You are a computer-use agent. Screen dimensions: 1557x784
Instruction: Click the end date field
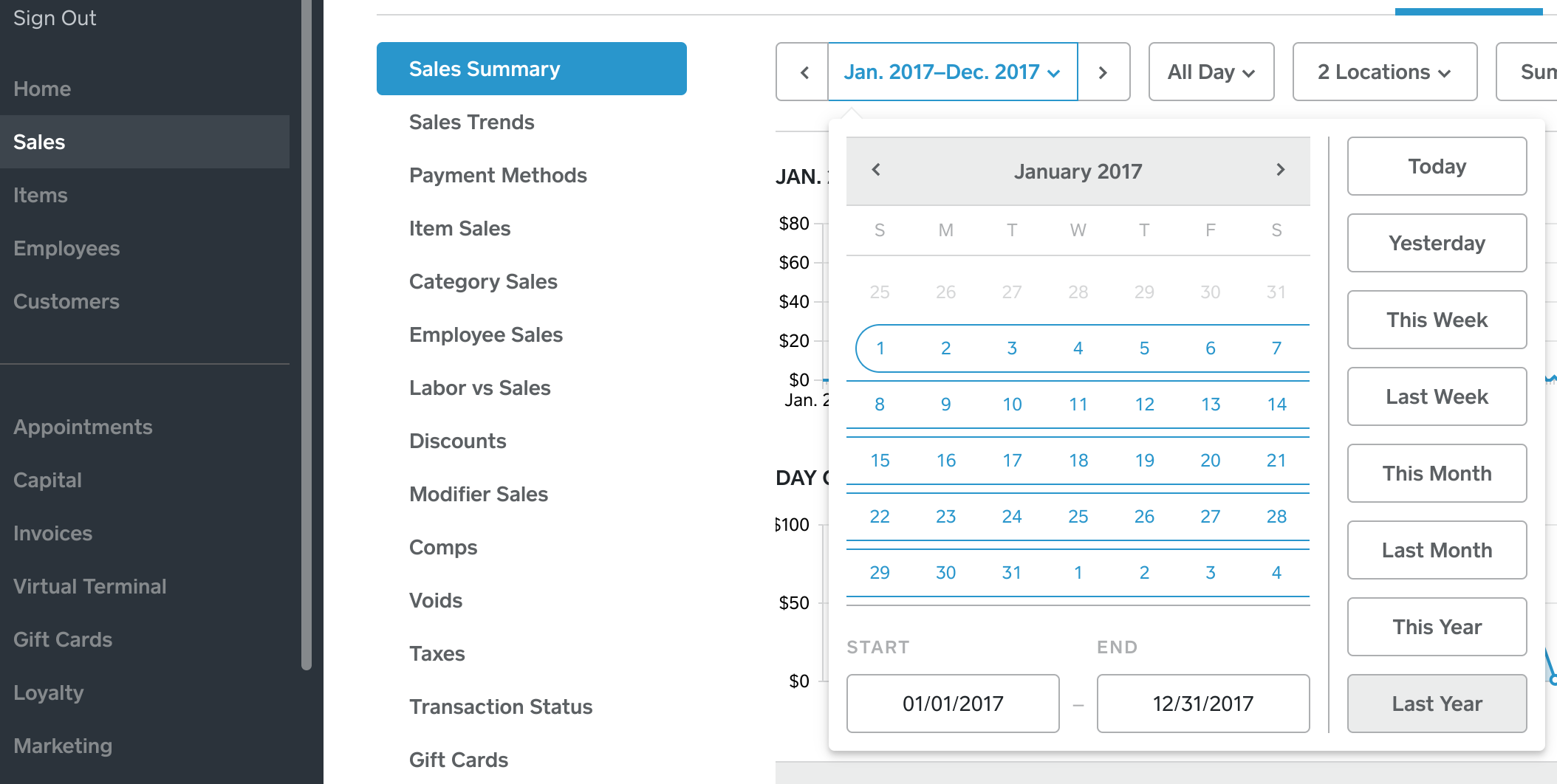pyautogui.click(x=1202, y=704)
